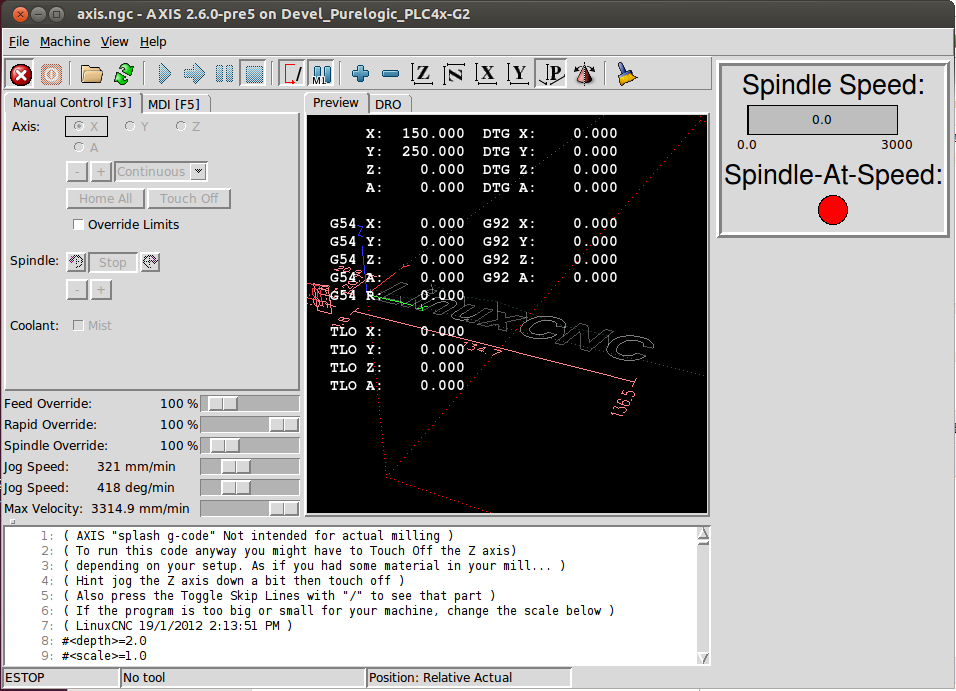956x691 pixels.
Task: Jog axis in plus direction
Action: coord(101,171)
